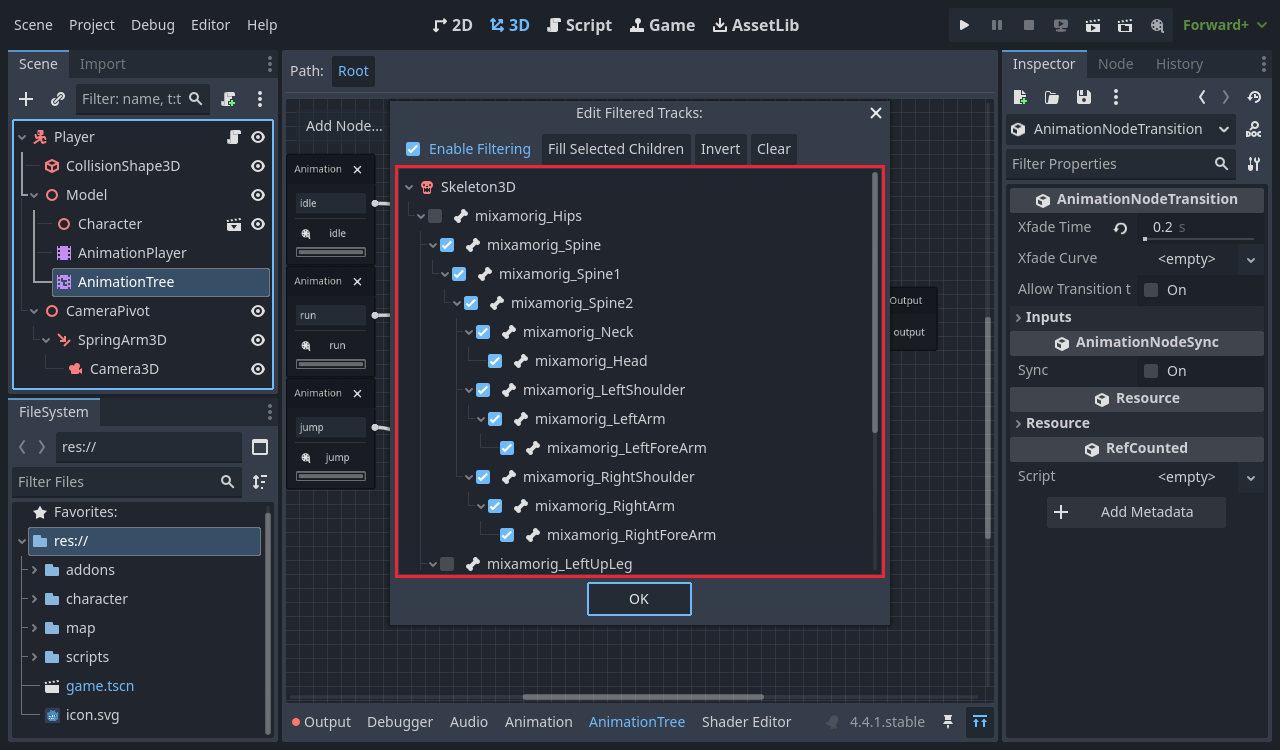Screen dimensions: 1280x750
Task: Reset the Xfade Time revert icon
Action: (x=1121, y=228)
